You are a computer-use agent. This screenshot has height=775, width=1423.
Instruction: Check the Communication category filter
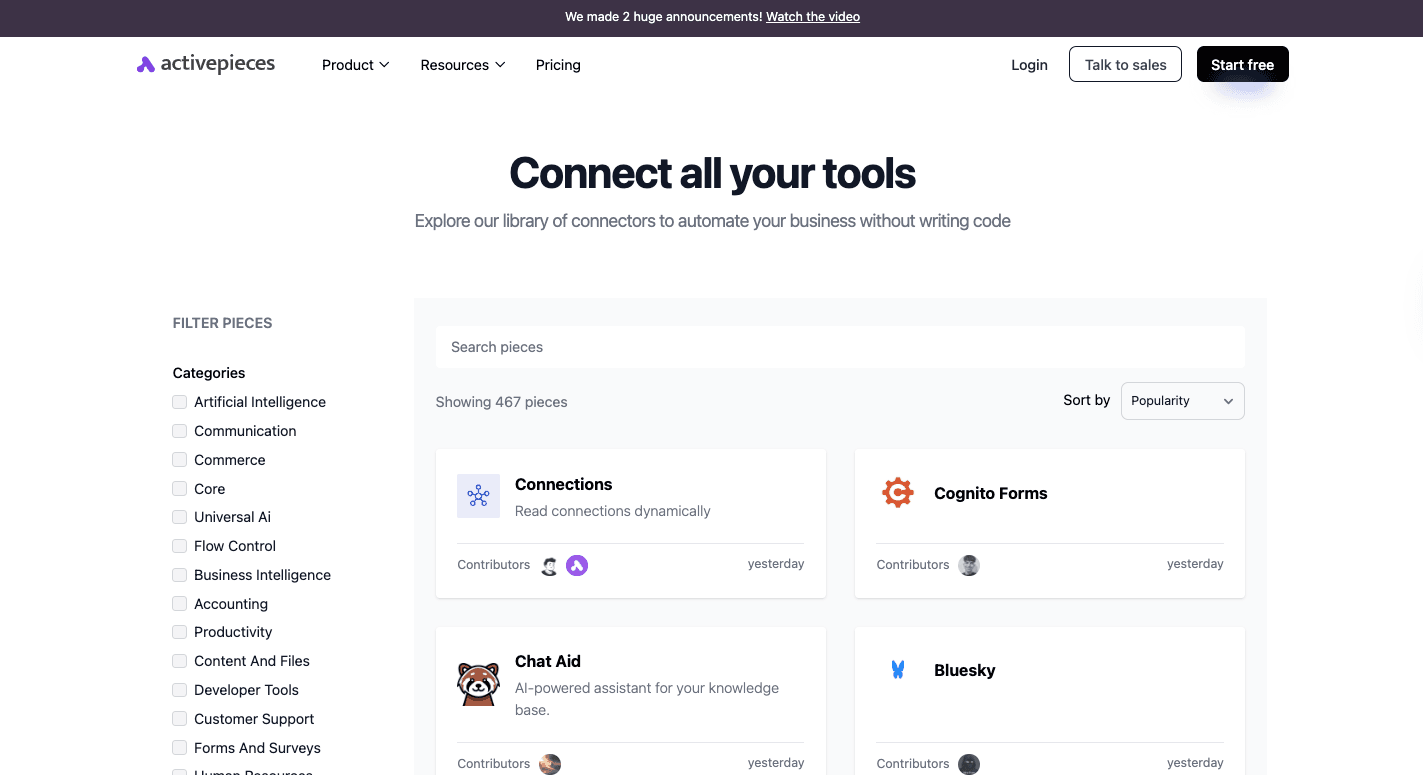click(180, 431)
